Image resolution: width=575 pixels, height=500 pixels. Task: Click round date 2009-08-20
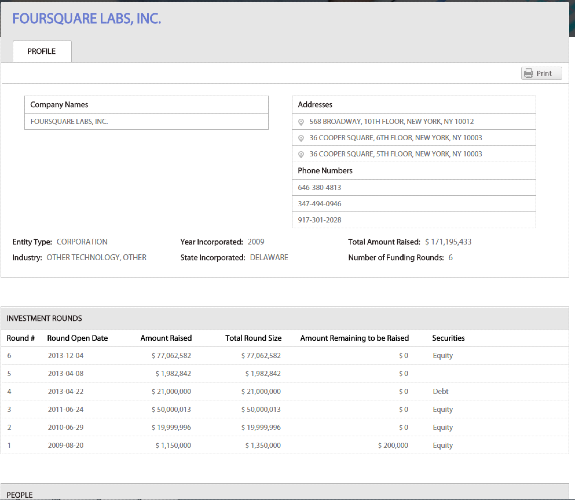pos(66,445)
